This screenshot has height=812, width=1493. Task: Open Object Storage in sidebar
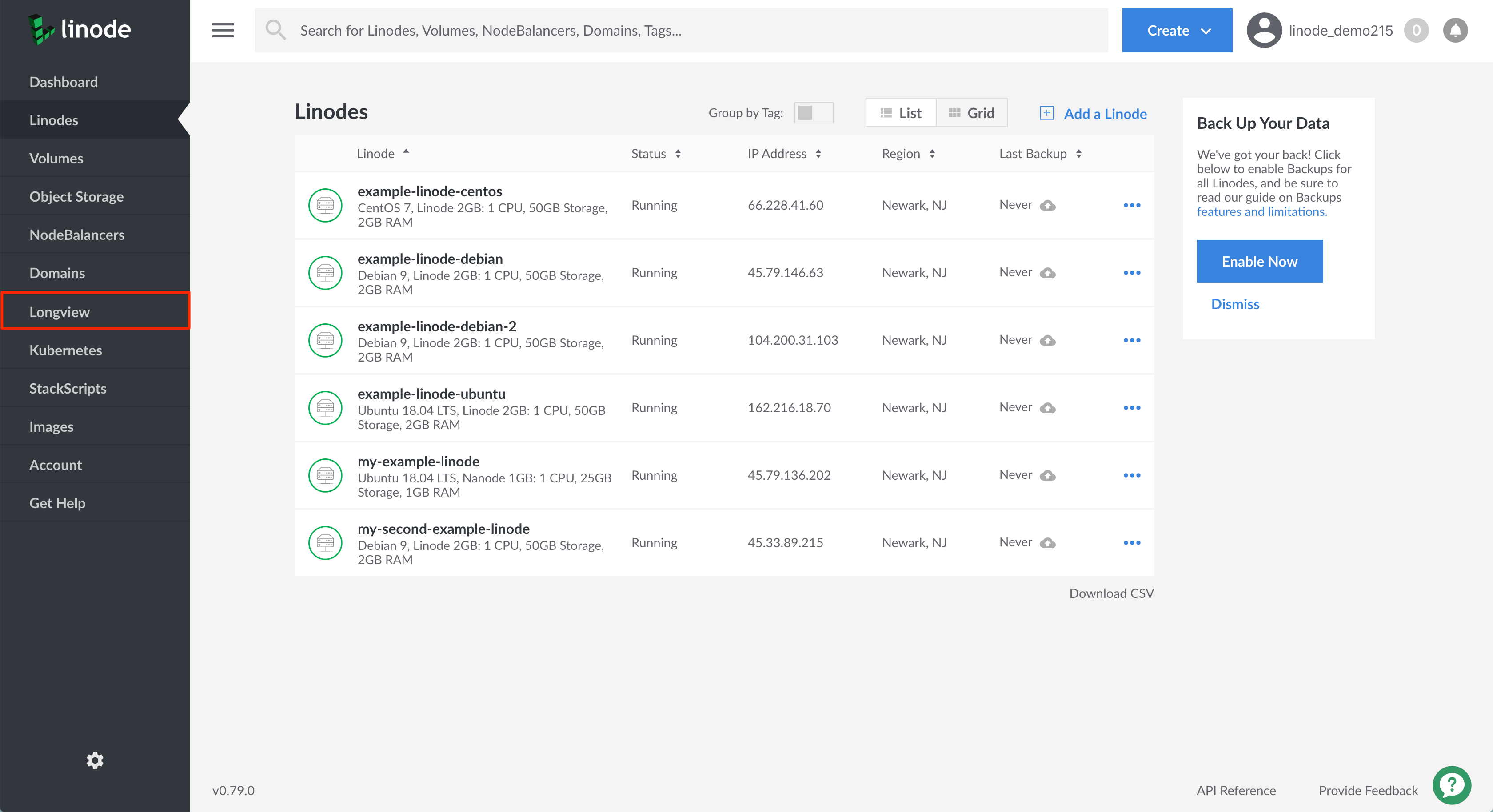pyautogui.click(x=95, y=196)
